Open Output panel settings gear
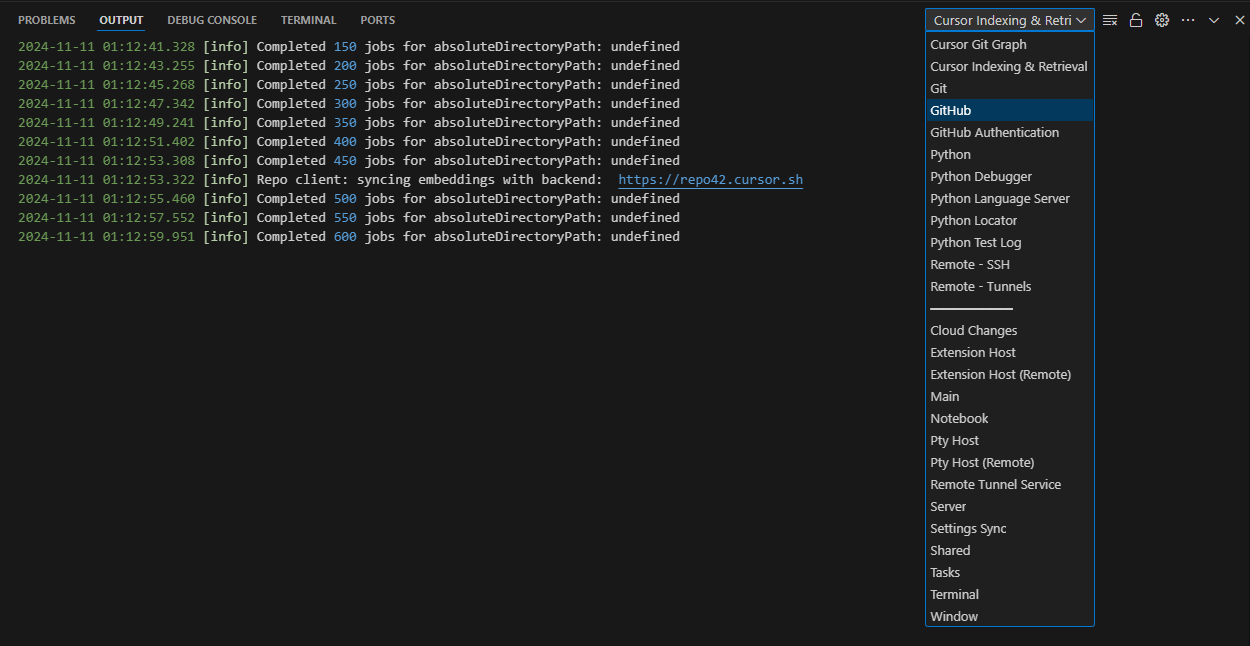Viewport: 1250px width, 646px height. (x=1161, y=19)
